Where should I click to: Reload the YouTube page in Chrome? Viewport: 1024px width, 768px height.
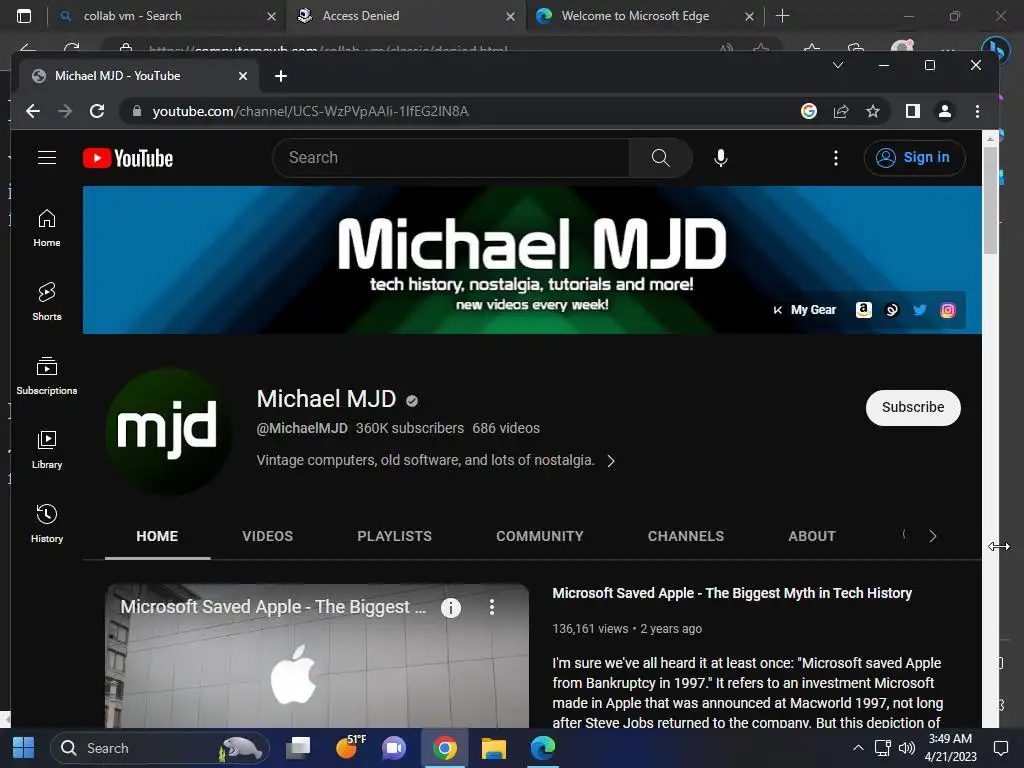[97, 111]
